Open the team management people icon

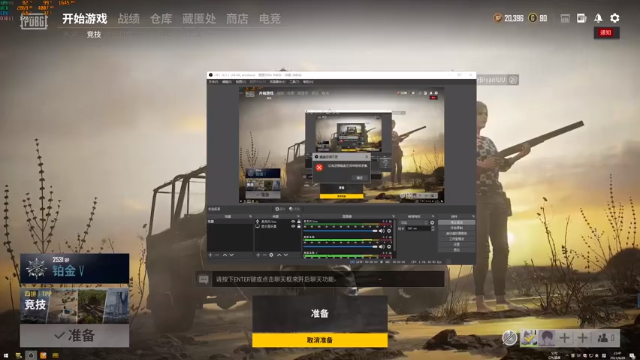pos(603,338)
